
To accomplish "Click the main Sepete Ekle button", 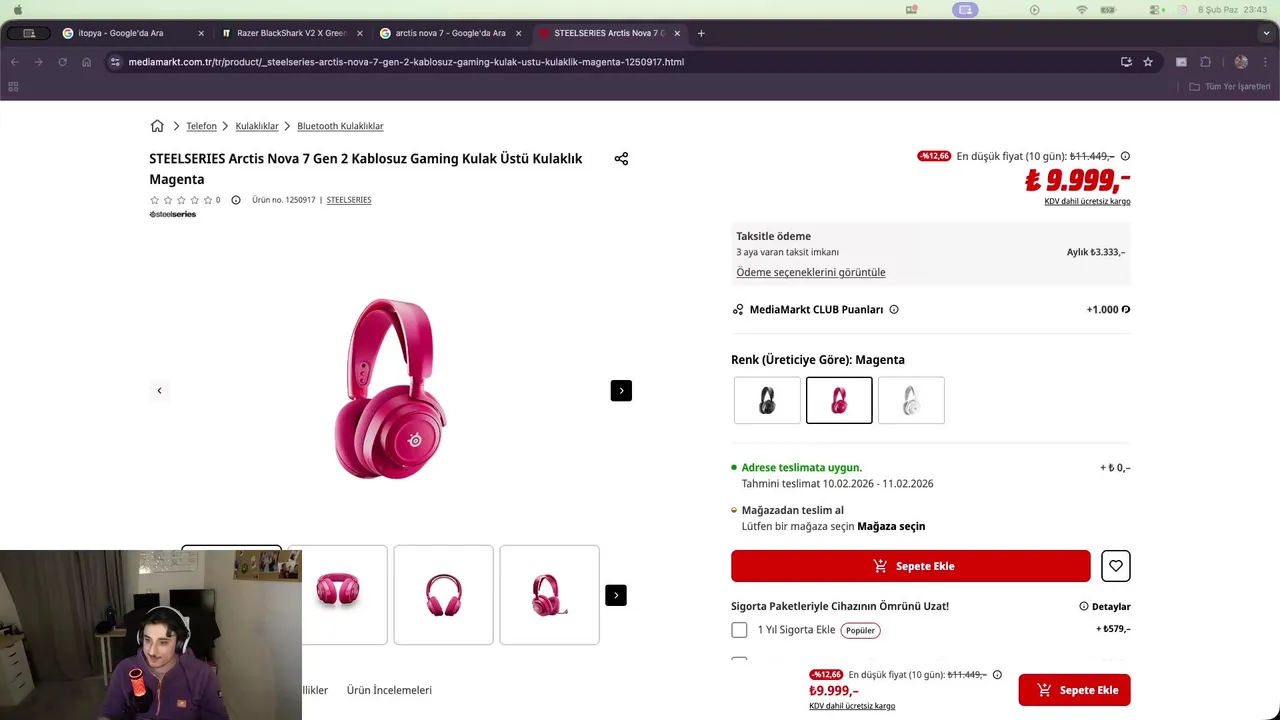I will (x=910, y=566).
